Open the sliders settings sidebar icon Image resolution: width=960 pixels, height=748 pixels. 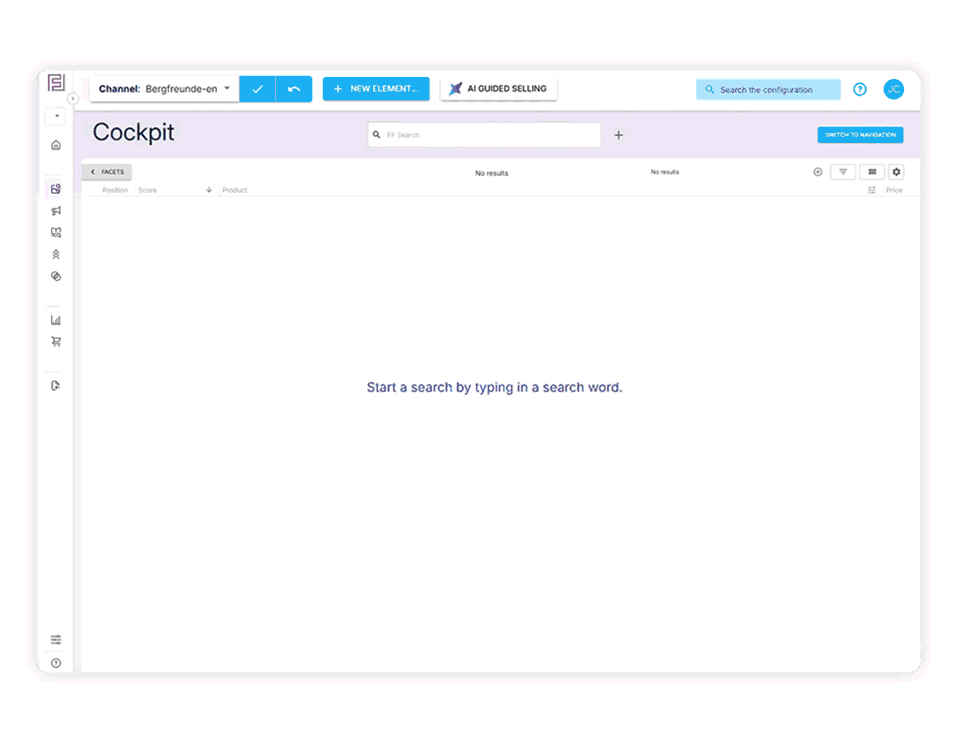56,640
